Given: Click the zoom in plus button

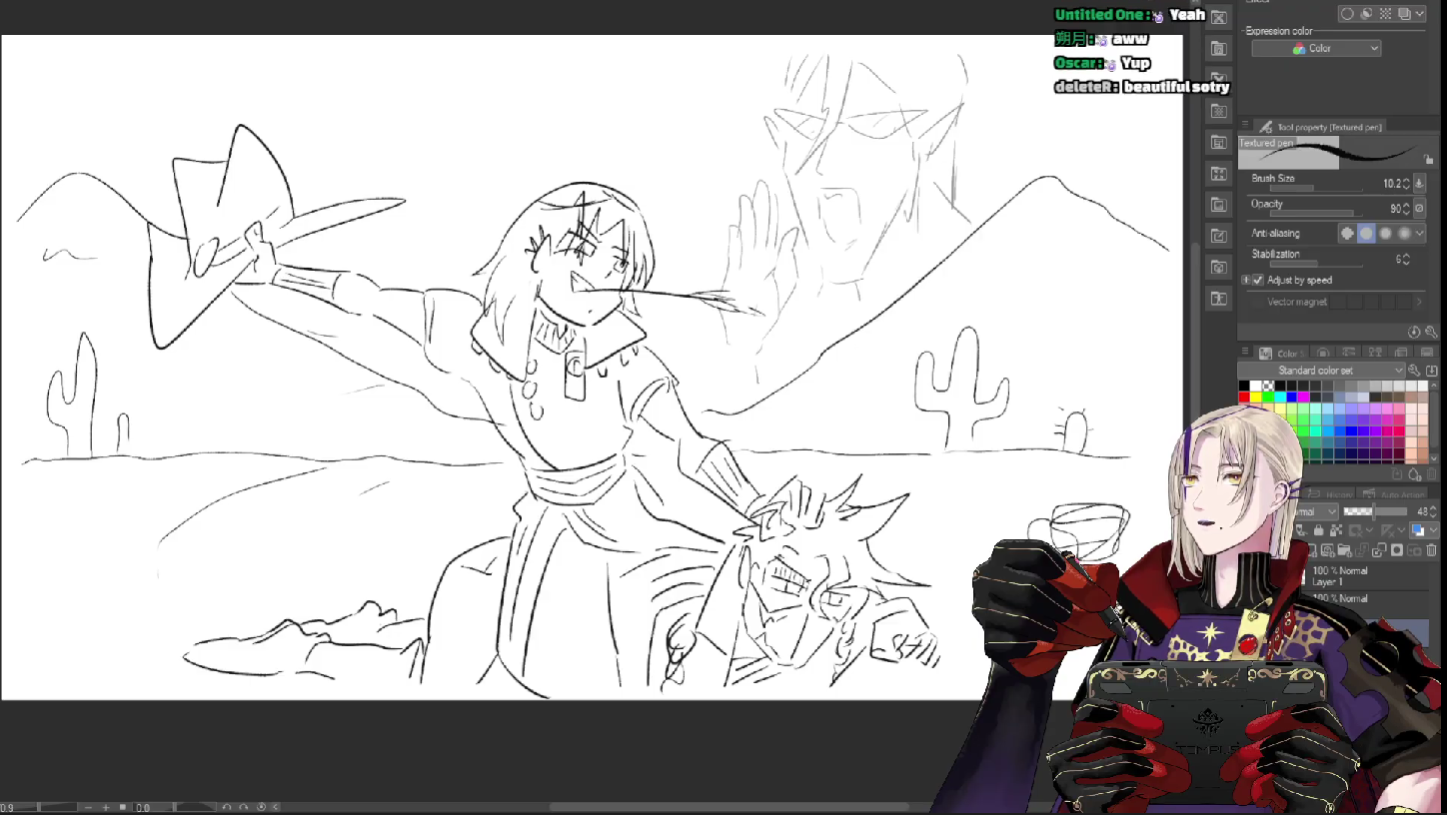Looking at the screenshot, I should pyautogui.click(x=106, y=807).
